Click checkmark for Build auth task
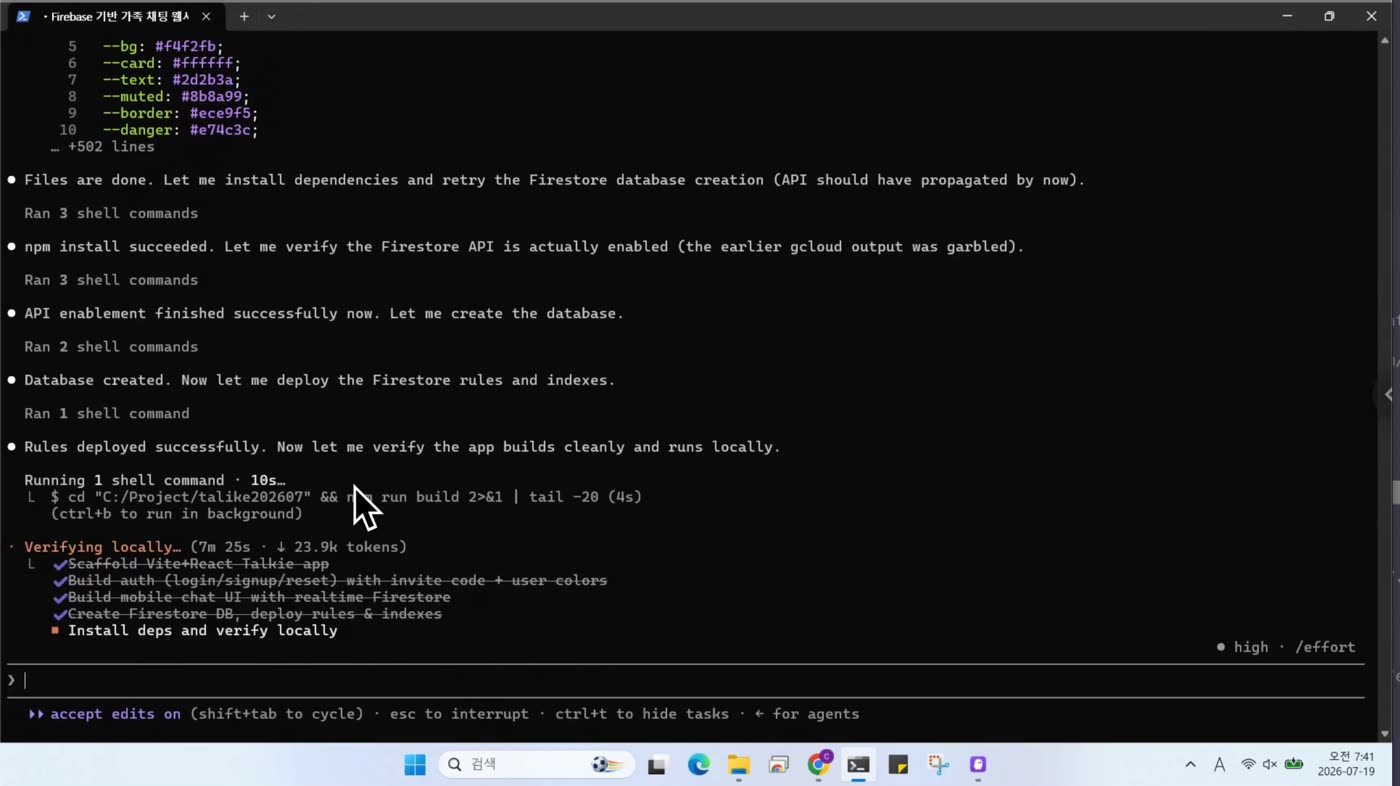The height and width of the screenshot is (786, 1400). click(x=60, y=581)
